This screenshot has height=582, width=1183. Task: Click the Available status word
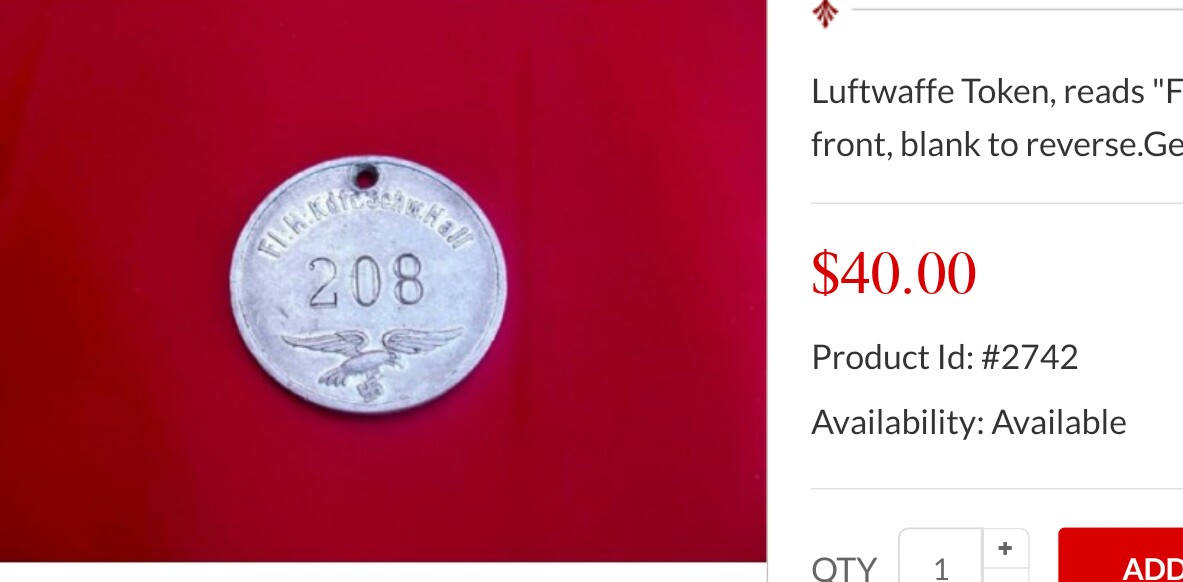(x=1059, y=422)
